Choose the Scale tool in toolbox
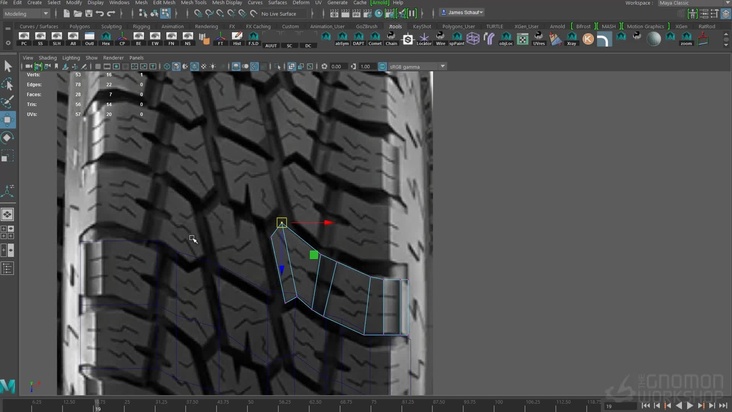This screenshot has width=732, height=412. (x=7, y=155)
